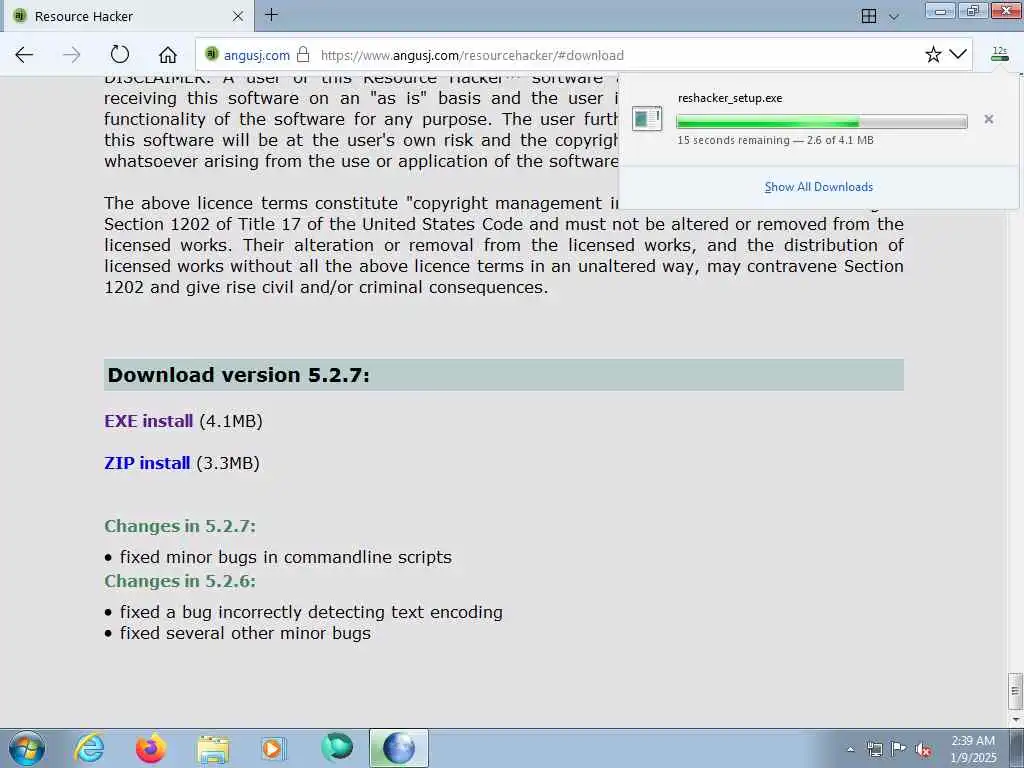Select the Resource Hacker tab
Viewport: 1024px width, 768px height.
coord(128,16)
